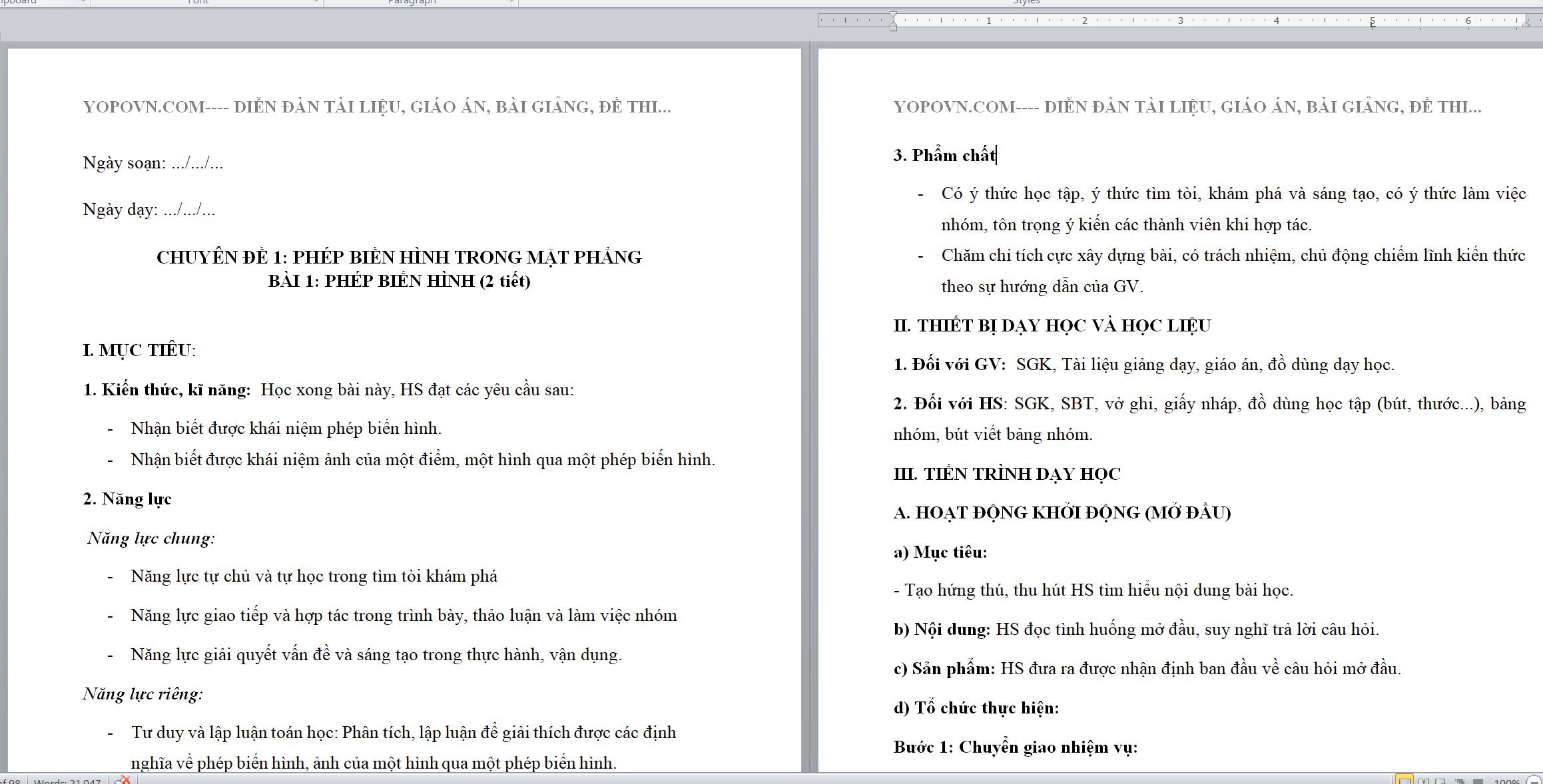1543x784 pixels.
Task: Click the first line indent marker on ruler
Action: (893, 15)
